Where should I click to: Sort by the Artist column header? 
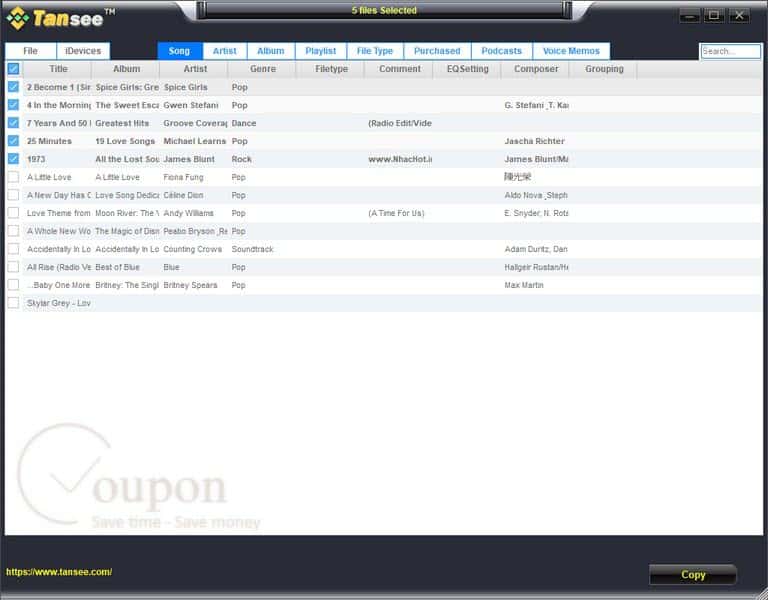194,69
